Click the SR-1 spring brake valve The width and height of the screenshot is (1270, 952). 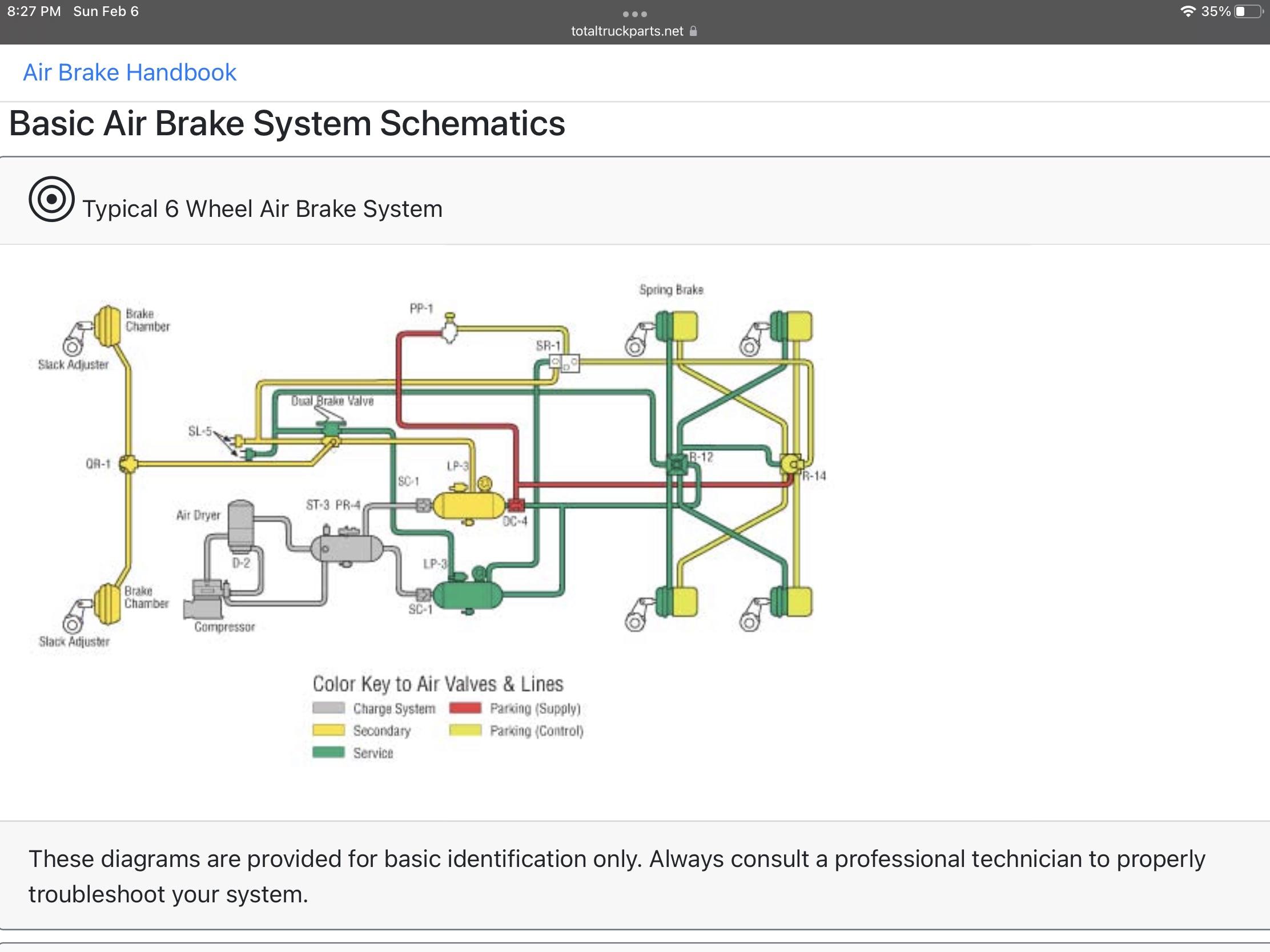(564, 362)
